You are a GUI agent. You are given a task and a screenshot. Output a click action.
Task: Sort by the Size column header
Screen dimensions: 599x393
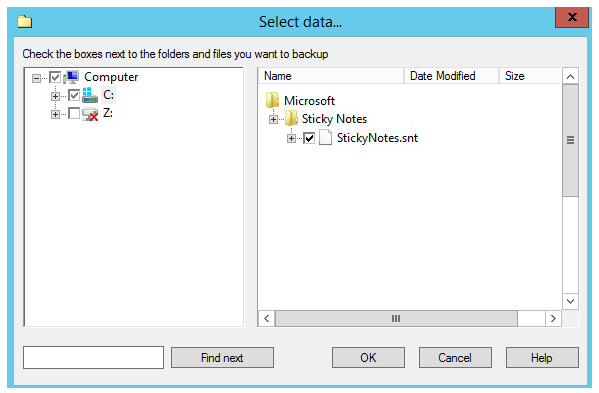pyautogui.click(x=530, y=76)
